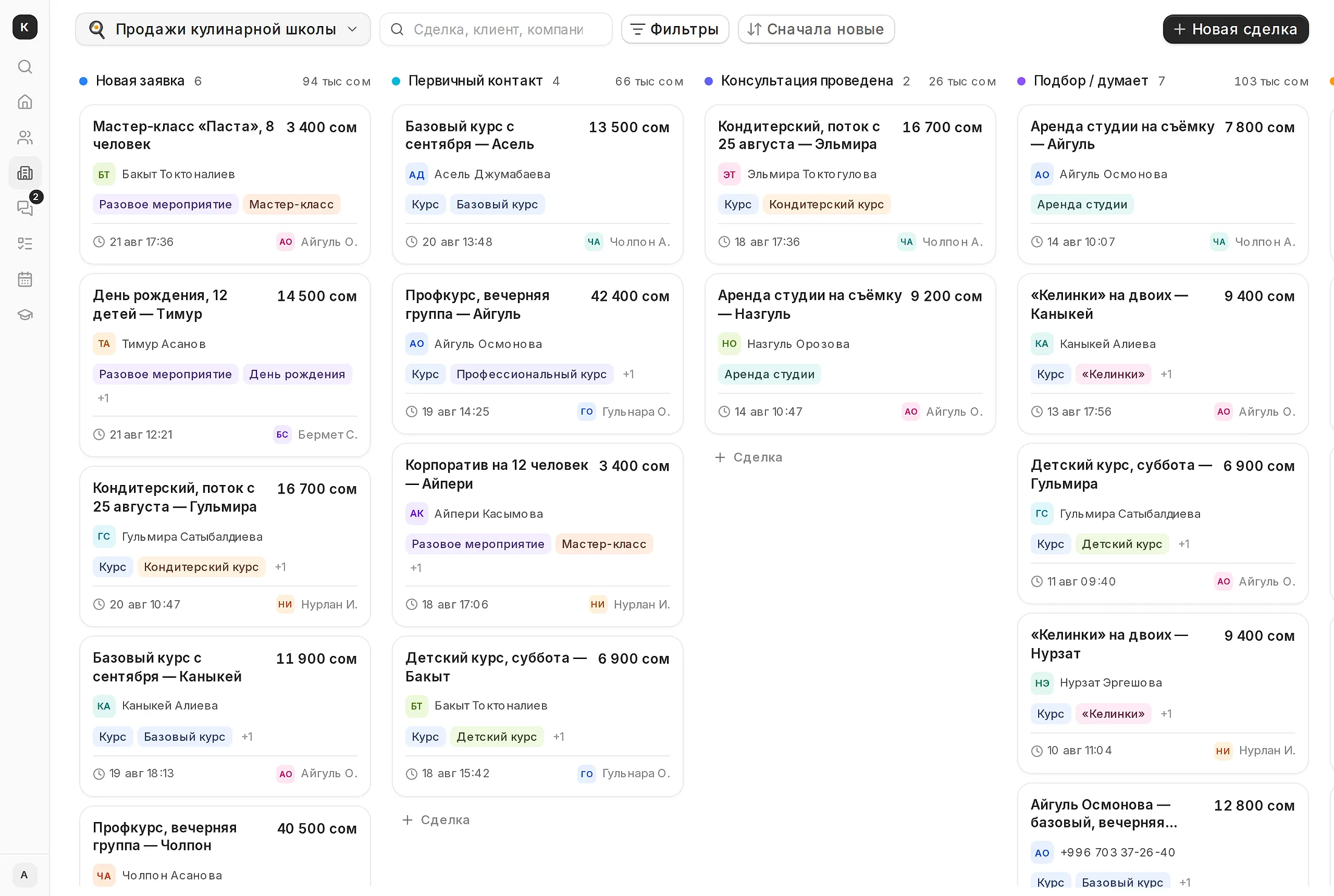Open the search icon in the sidebar
The image size is (1334, 896).
click(x=25, y=67)
